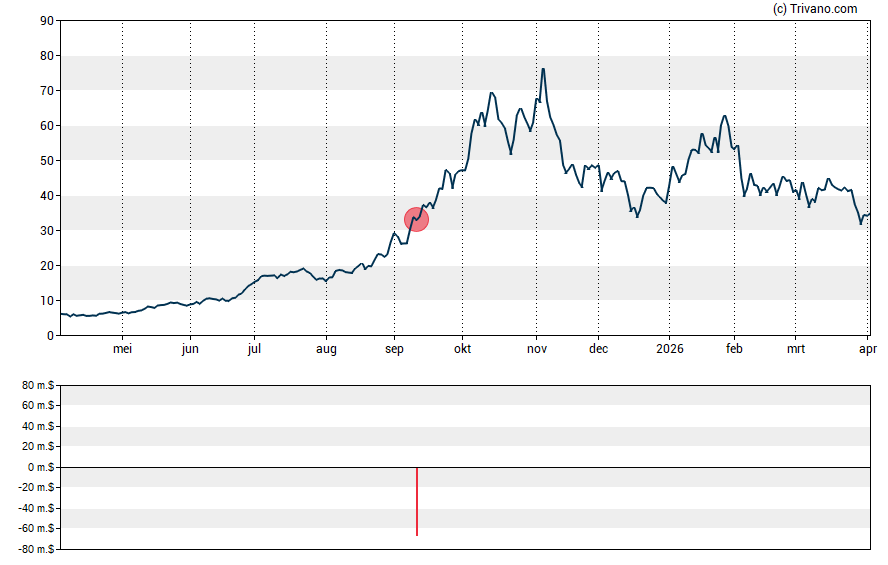Viewport: 888px width, 565px height.
Task: Click the 'aug' month label
Action: point(326,349)
